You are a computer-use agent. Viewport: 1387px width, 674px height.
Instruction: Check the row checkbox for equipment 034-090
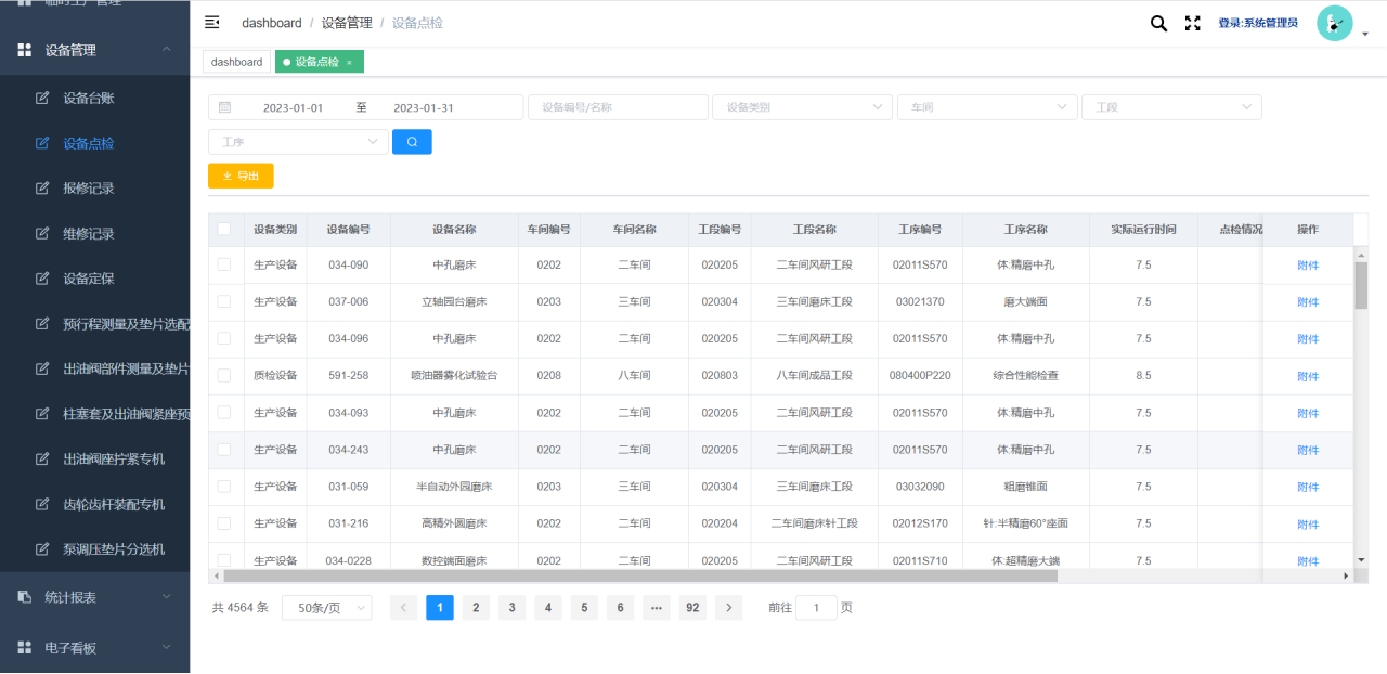pos(225,265)
